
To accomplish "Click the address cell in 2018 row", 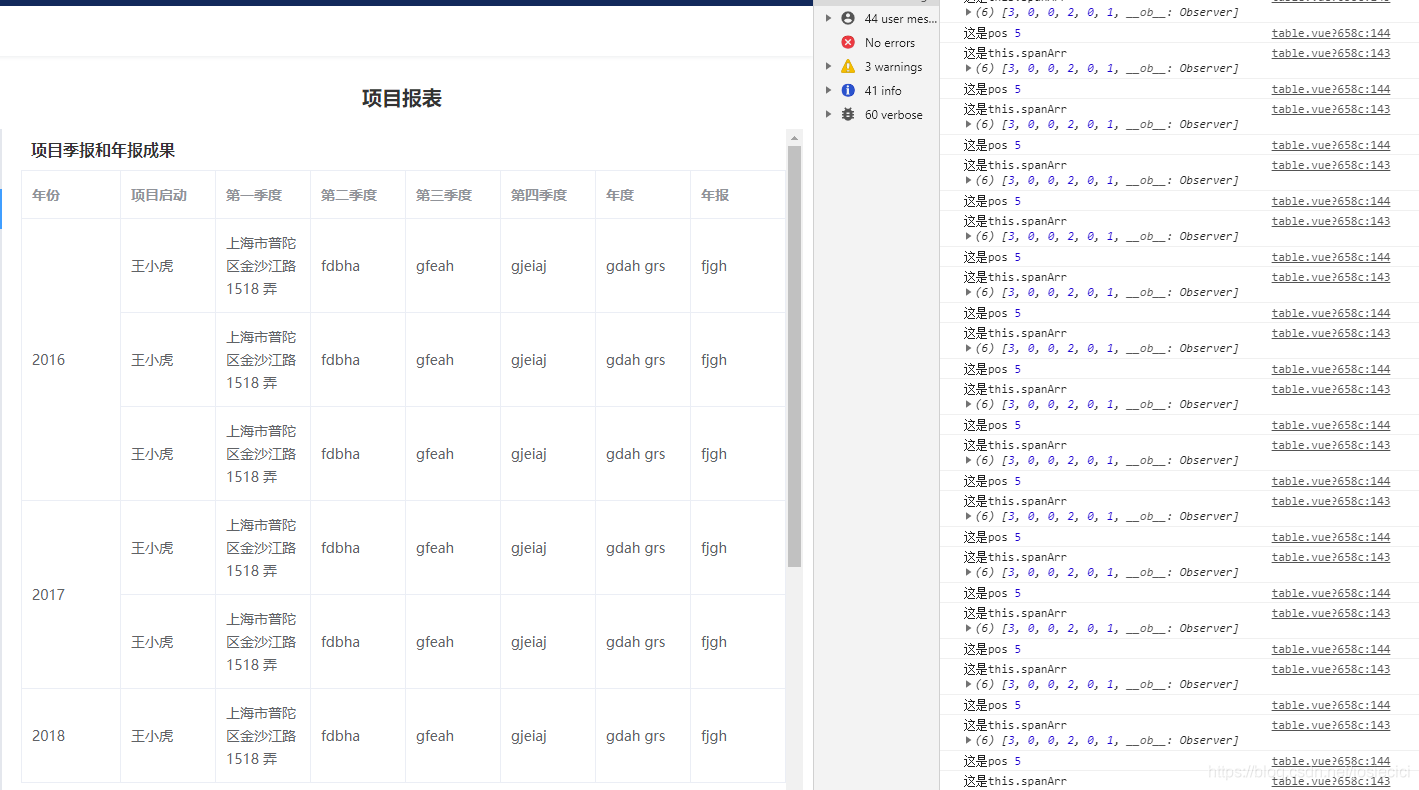I will tap(263, 736).
